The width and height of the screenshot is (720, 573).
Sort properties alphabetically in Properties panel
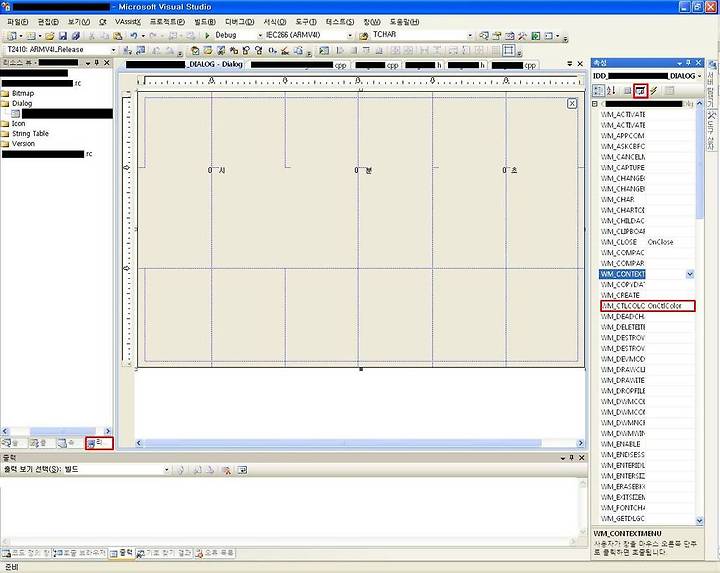tap(611, 90)
